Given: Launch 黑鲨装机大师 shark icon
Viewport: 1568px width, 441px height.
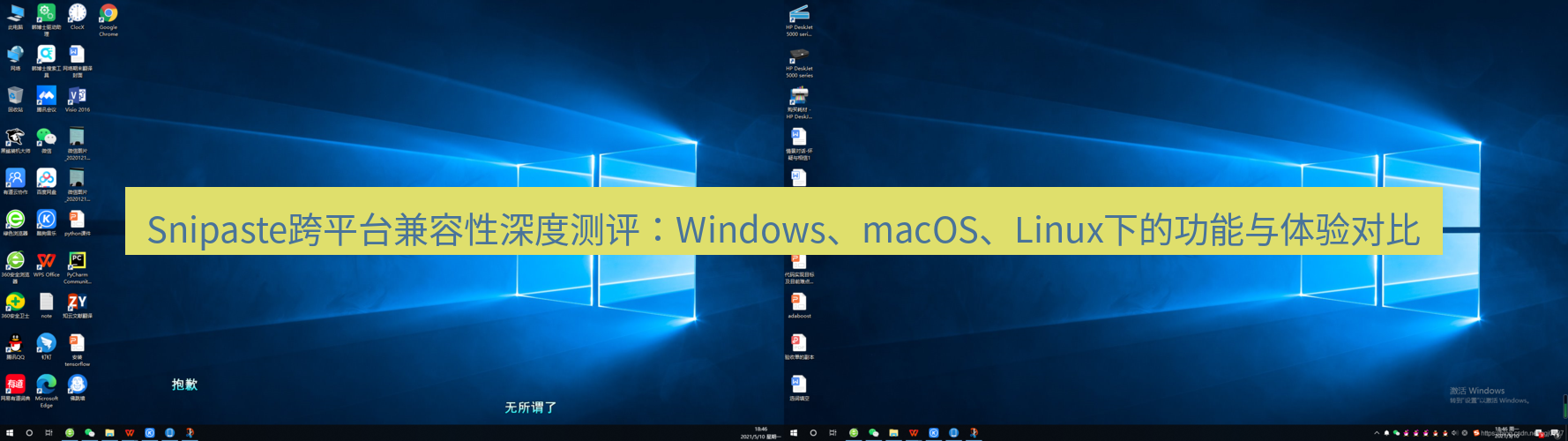Looking at the screenshot, I should [15, 140].
